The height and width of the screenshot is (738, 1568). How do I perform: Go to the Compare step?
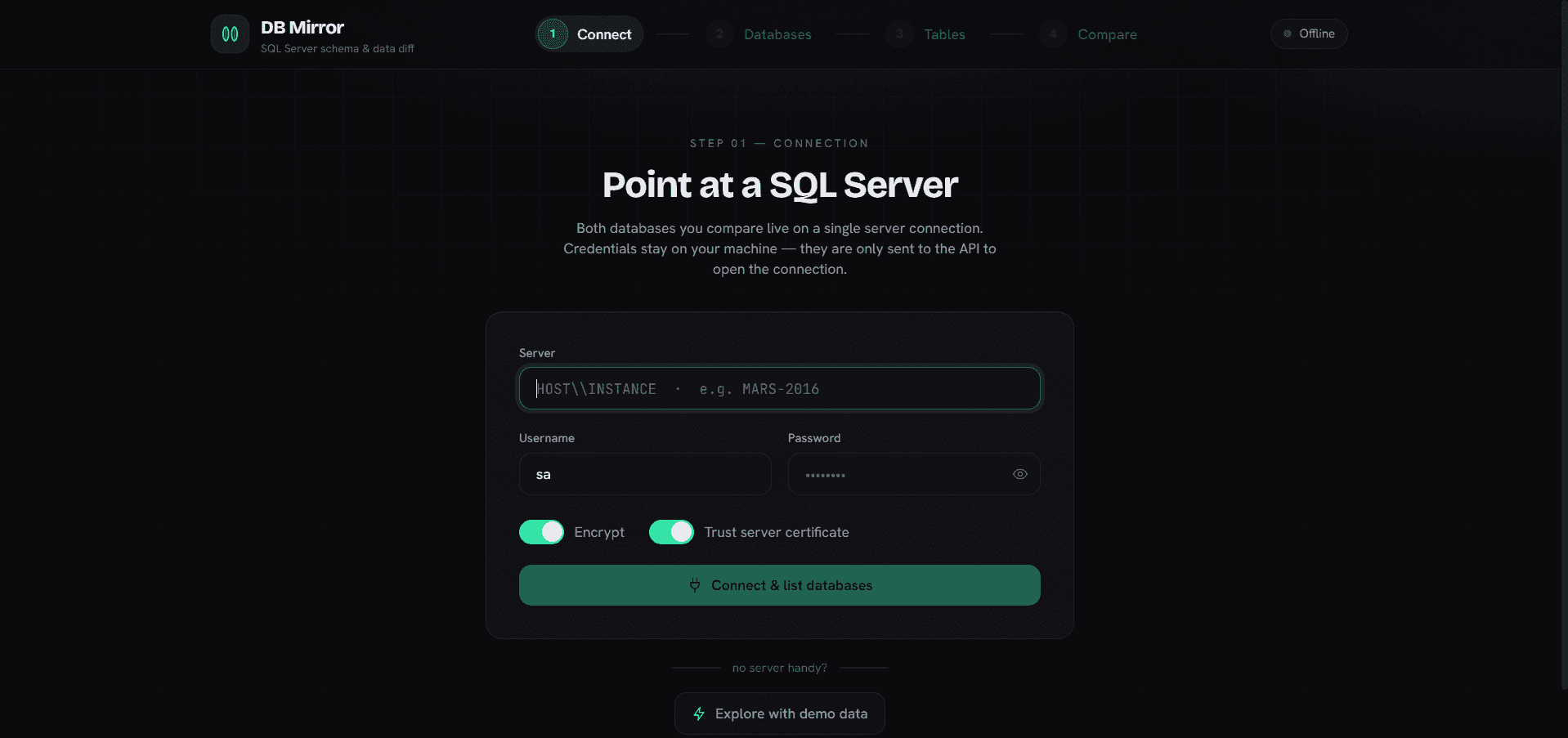pyautogui.click(x=1089, y=34)
